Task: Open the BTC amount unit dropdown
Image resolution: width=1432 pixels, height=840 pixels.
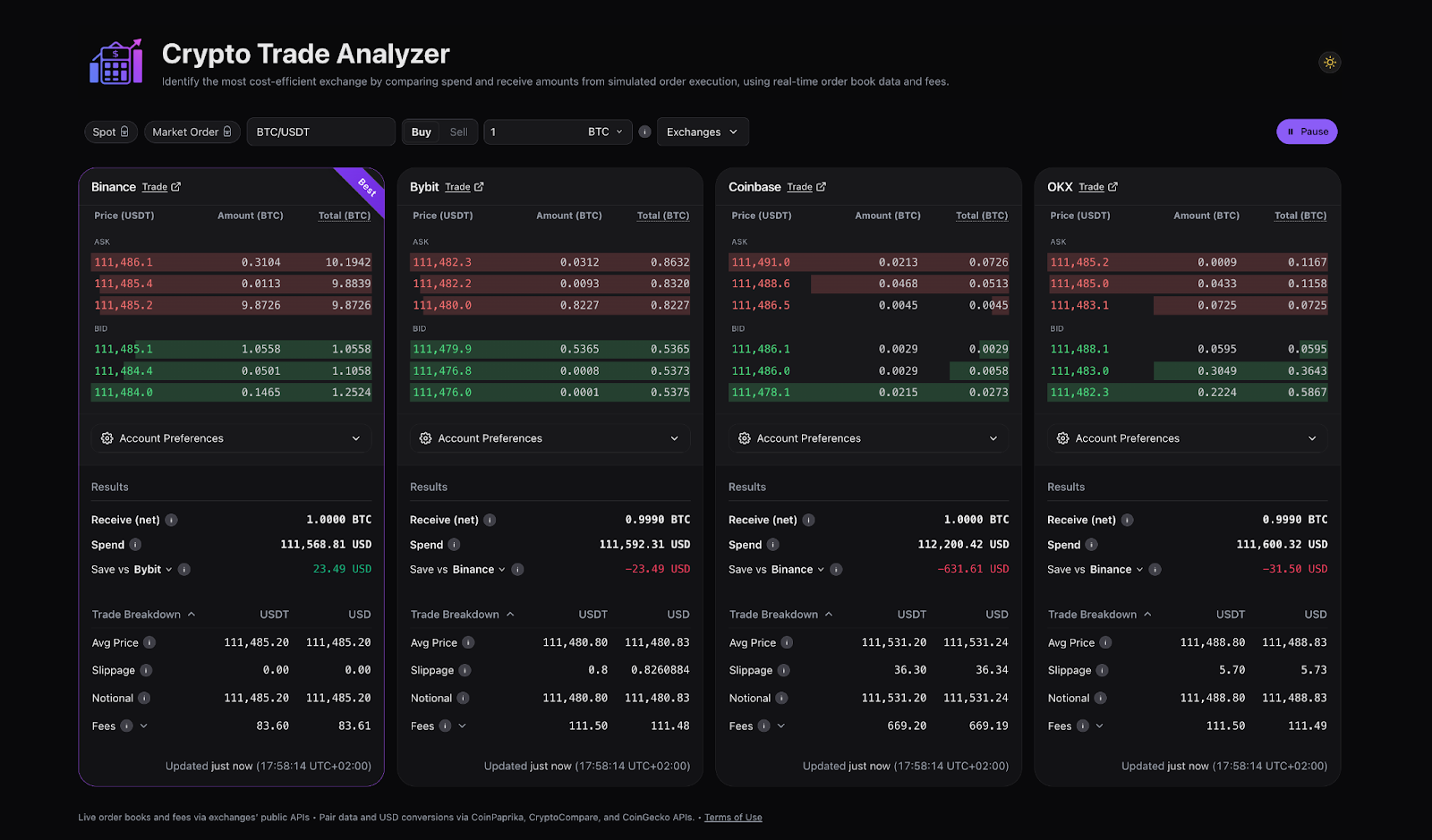Action: click(605, 132)
